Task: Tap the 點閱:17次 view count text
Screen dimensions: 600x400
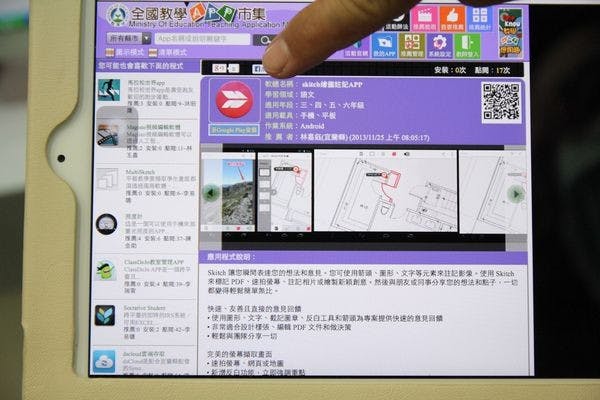Action: (x=492, y=70)
